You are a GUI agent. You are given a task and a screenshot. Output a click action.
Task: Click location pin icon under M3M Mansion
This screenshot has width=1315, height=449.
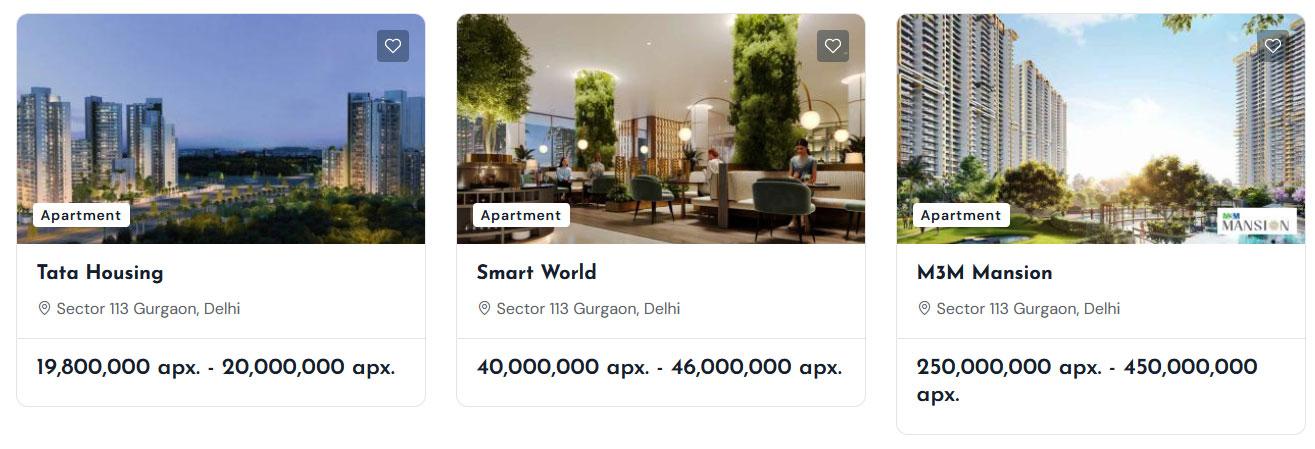(x=924, y=308)
